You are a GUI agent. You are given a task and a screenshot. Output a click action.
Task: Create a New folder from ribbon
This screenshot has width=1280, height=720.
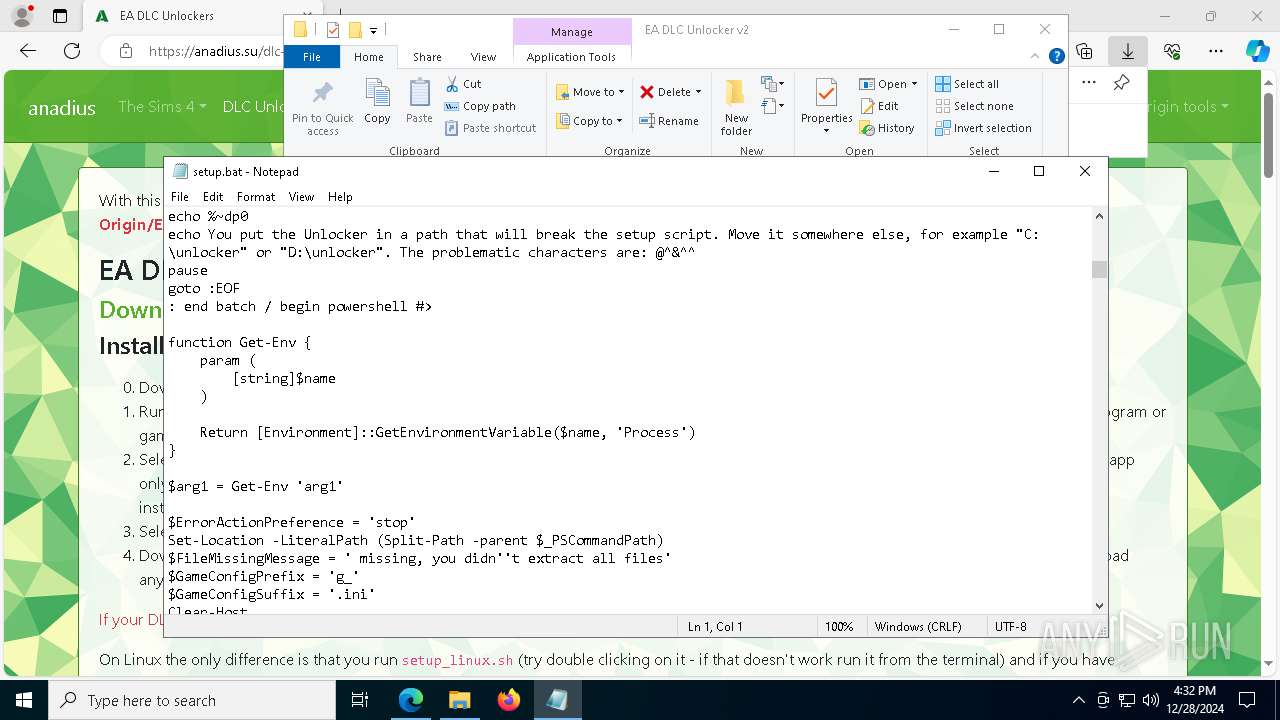pos(736,108)
